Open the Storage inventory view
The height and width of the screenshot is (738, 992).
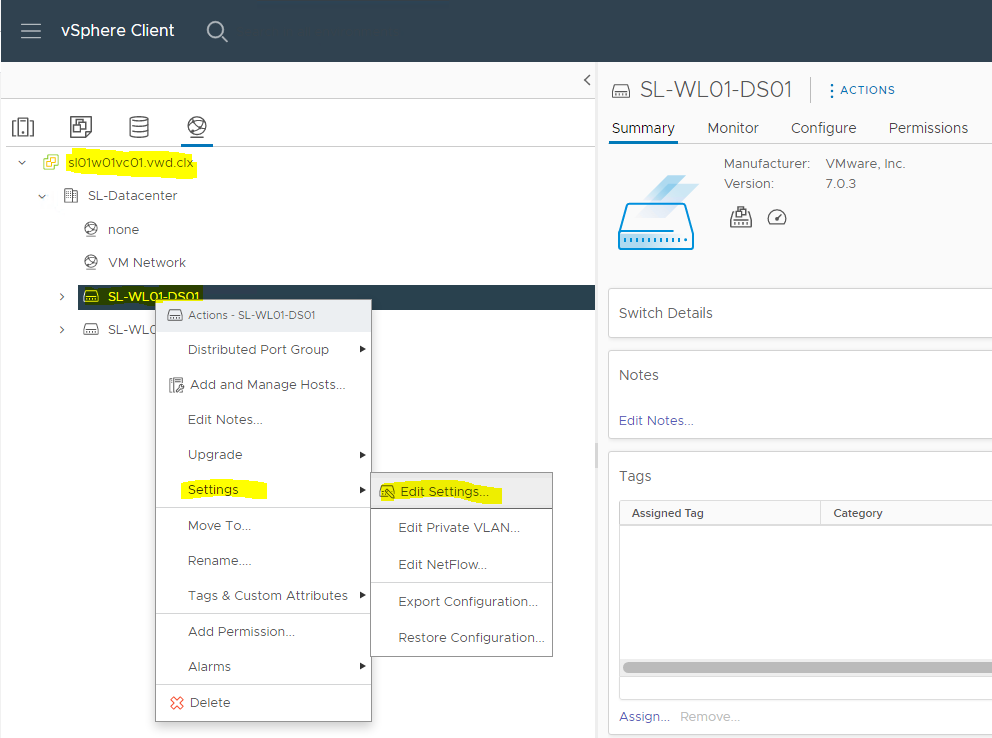coord(139,127)
